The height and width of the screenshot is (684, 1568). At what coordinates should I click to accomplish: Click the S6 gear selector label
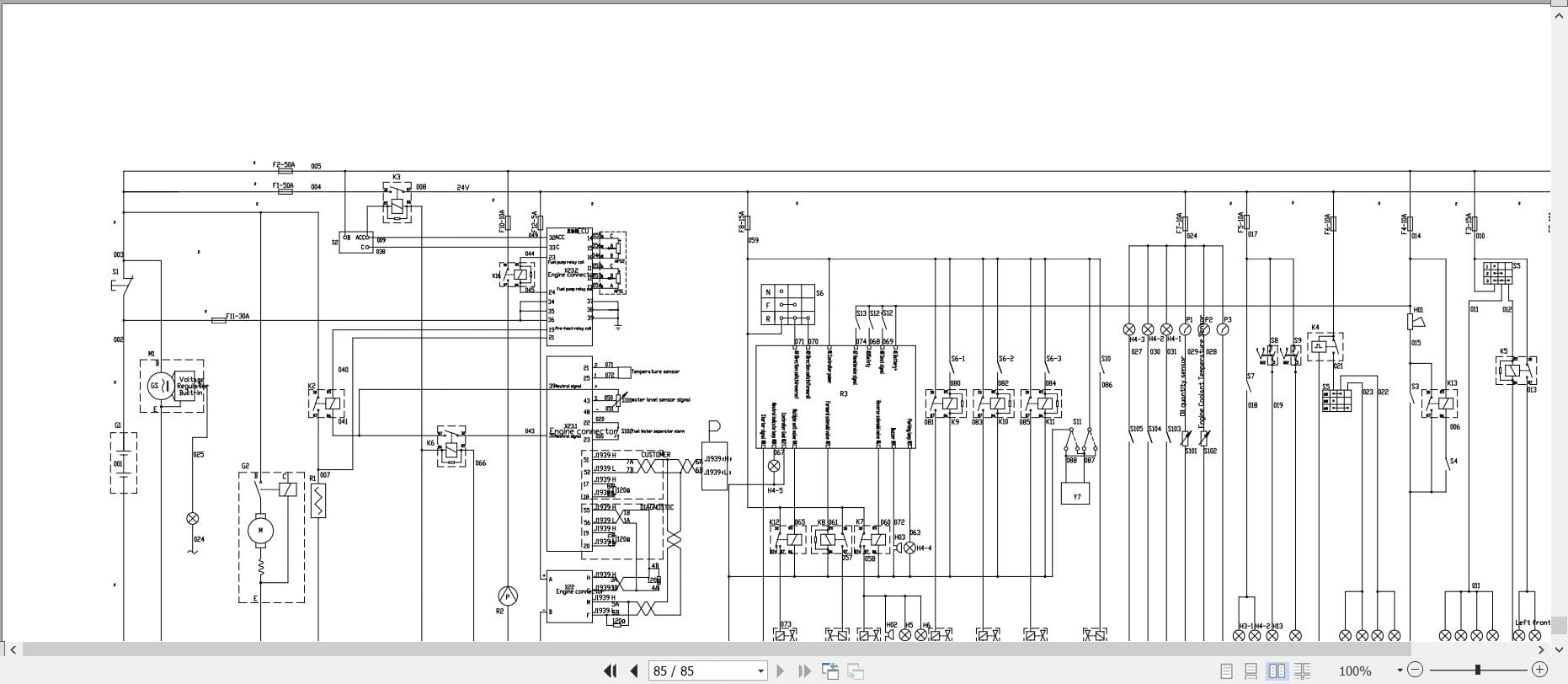819,293
